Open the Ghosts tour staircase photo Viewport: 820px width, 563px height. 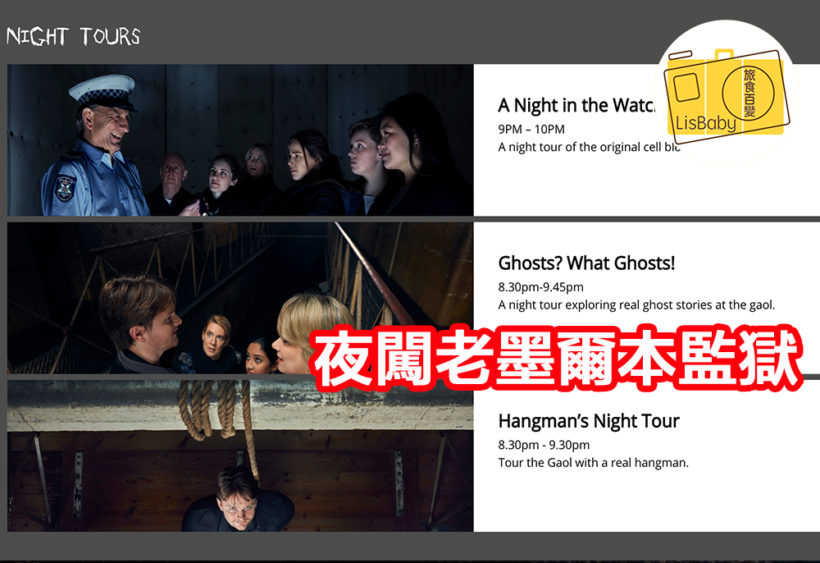[x=240, y=298]
